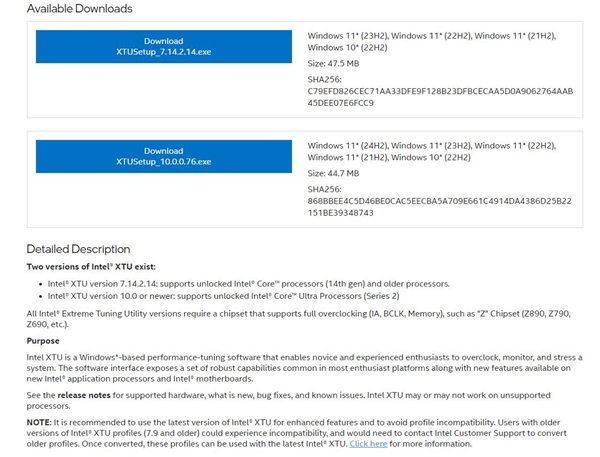The height and width of the screenshot is (457, 600).
Task: Download XTUSetup_7.14.2.14.exe installer
Action: pyautogui.click(x=164, y=46)
